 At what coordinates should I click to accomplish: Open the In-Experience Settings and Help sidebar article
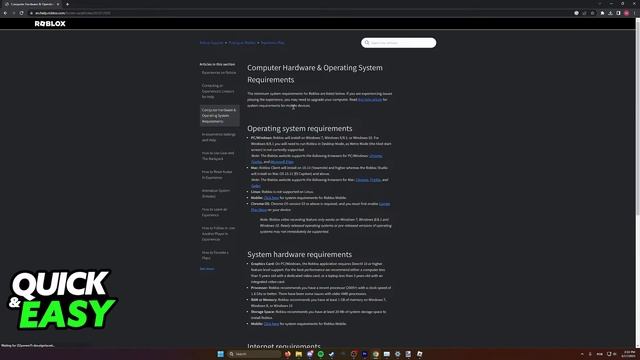tap(218, 137)
